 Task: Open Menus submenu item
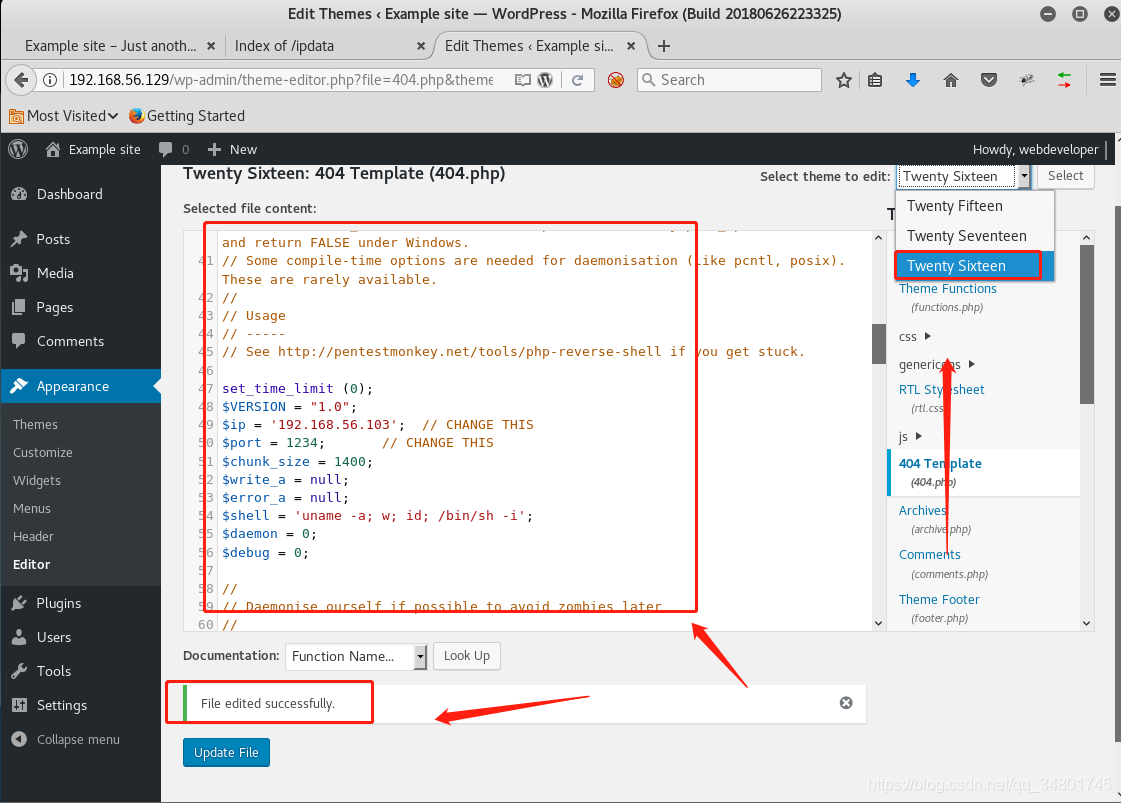[x=31, y=508]
